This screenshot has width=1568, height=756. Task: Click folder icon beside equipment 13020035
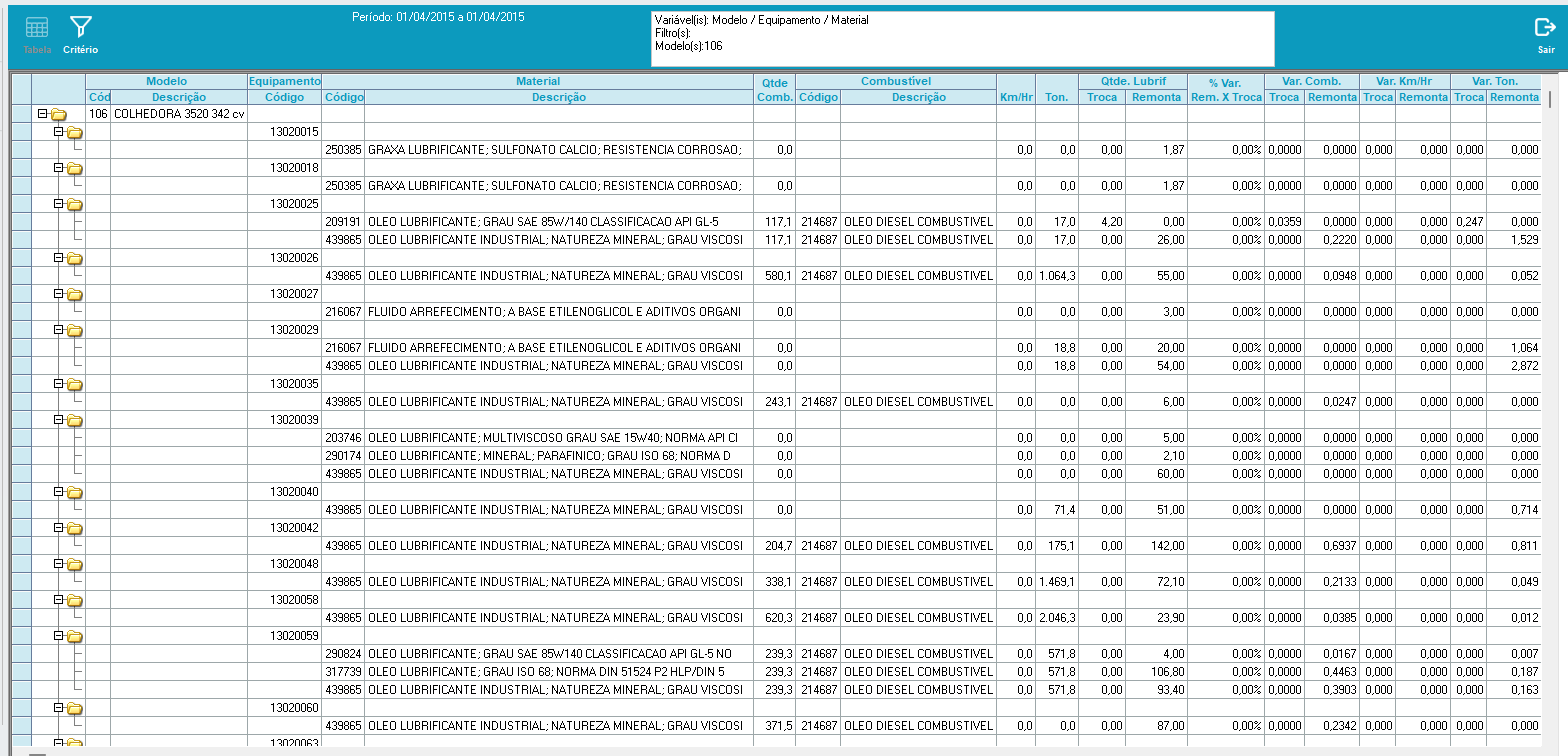(x=74, y=384)
